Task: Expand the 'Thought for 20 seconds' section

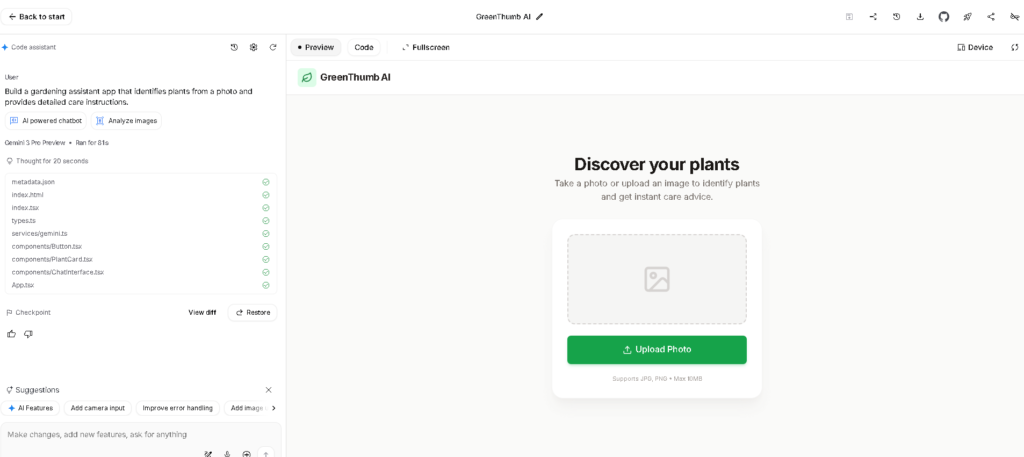Action: (50, 161)
